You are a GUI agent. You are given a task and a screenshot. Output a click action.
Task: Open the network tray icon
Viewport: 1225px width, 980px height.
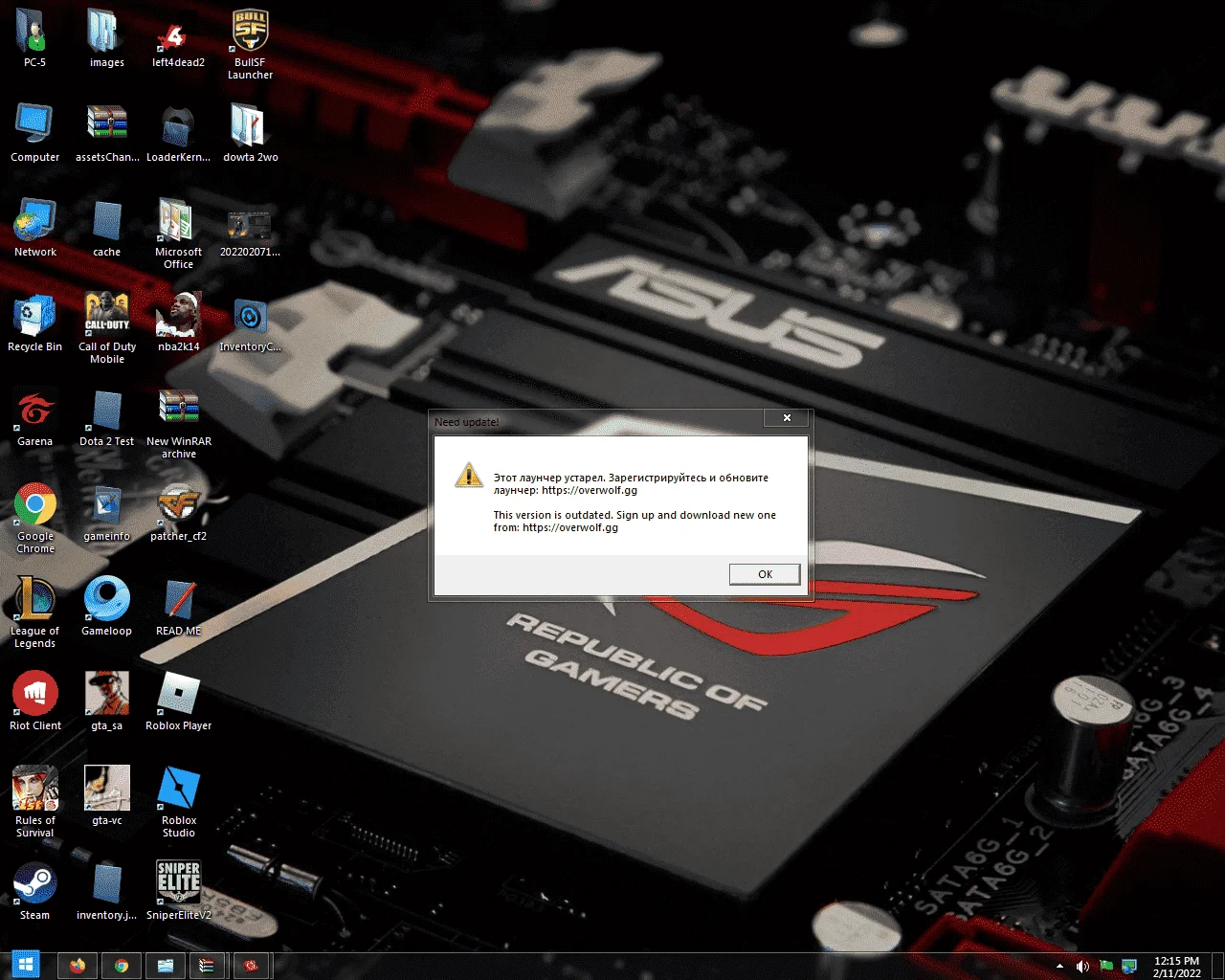tap(1129, 967)
